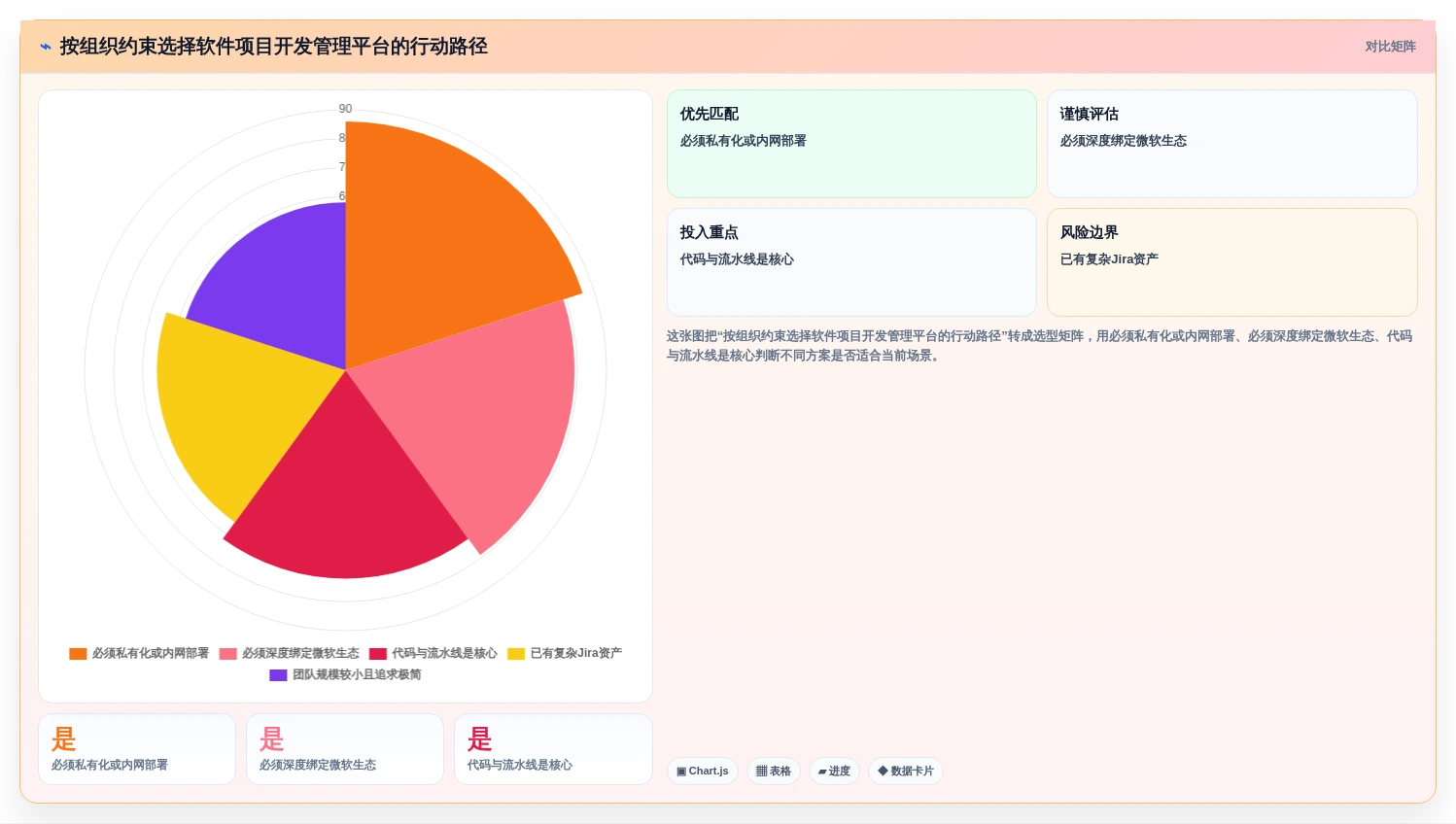Select the 表格 tag chip
Image resolution: width=1456 pixels, height=824 pixels.
774,772
